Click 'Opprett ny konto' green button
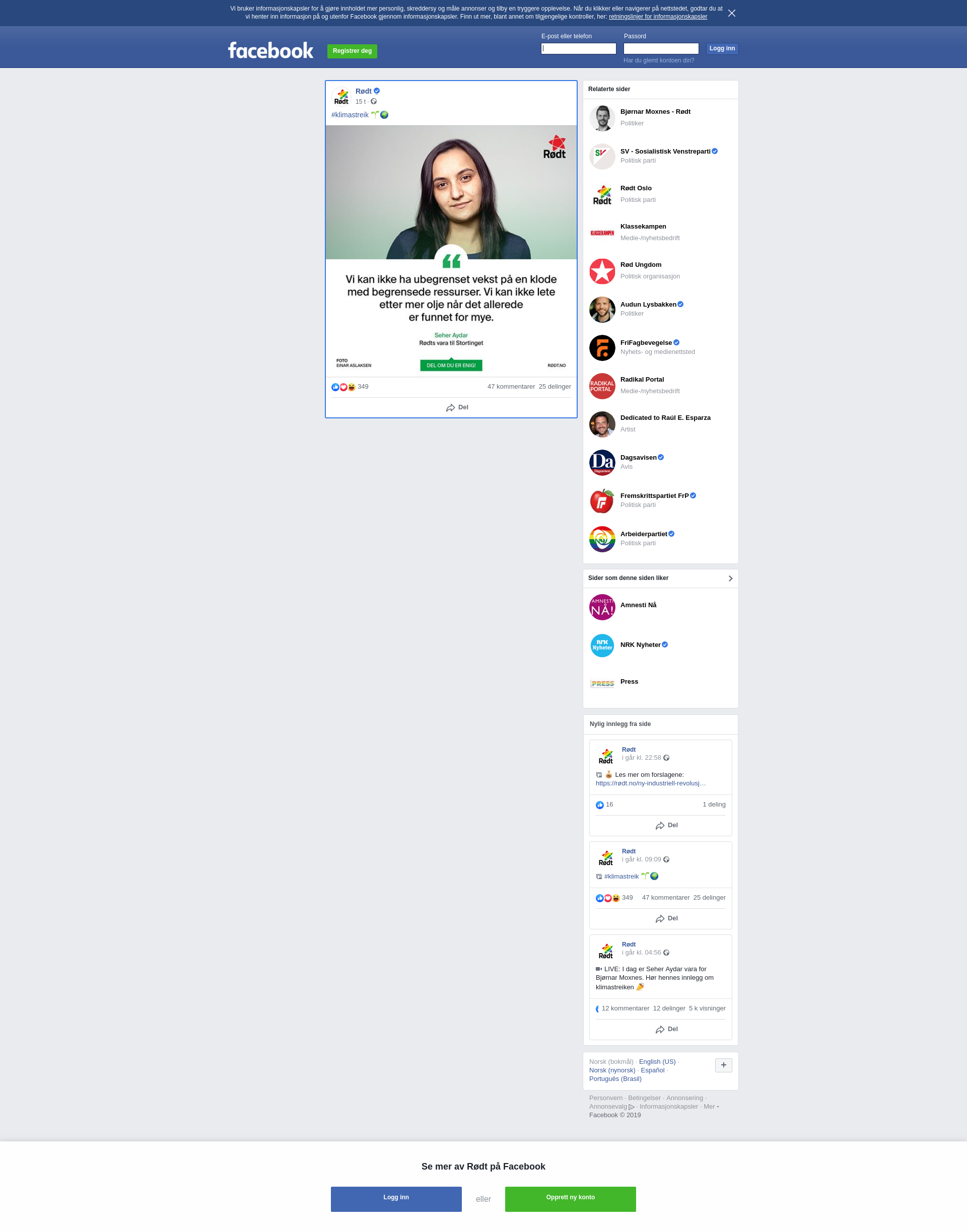The width and height of the screenshot is (967, 1232). tap(570, 1199)
